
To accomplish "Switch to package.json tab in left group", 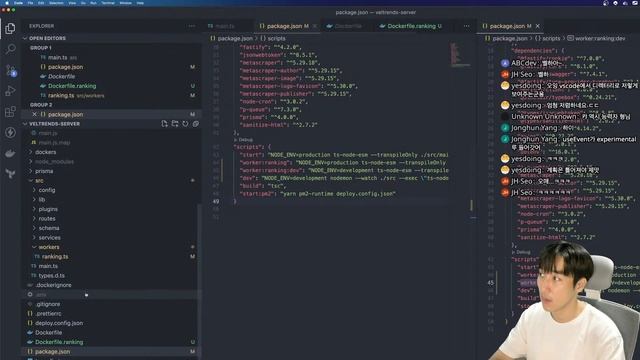I will click(x=284, y=26).
